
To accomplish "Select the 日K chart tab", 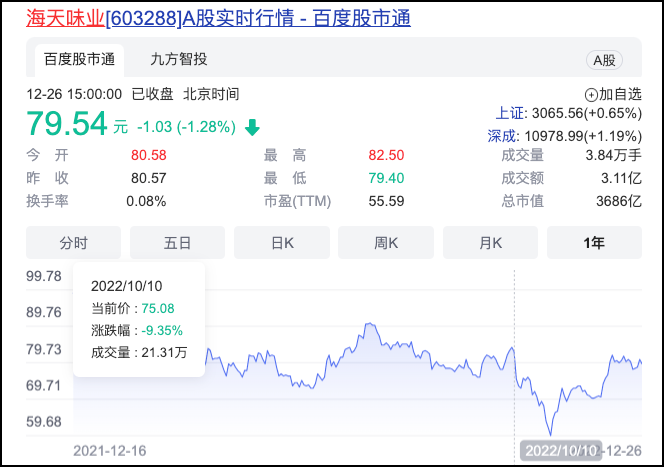I will pos(282,243).
